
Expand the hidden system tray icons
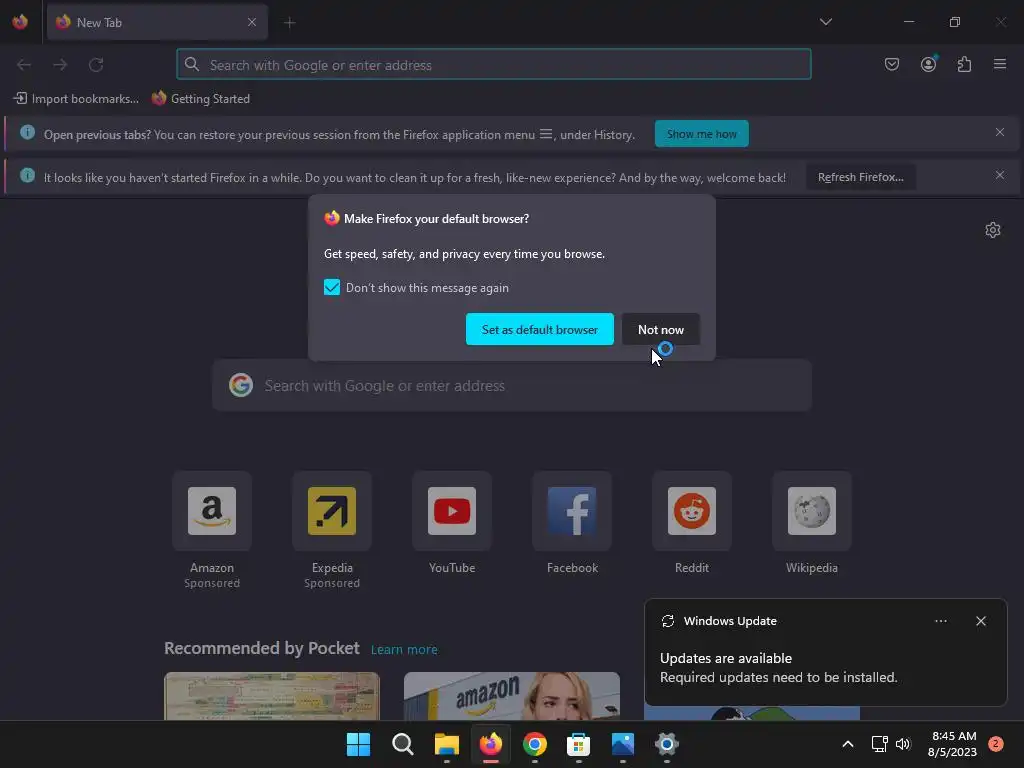pos(848,744)
